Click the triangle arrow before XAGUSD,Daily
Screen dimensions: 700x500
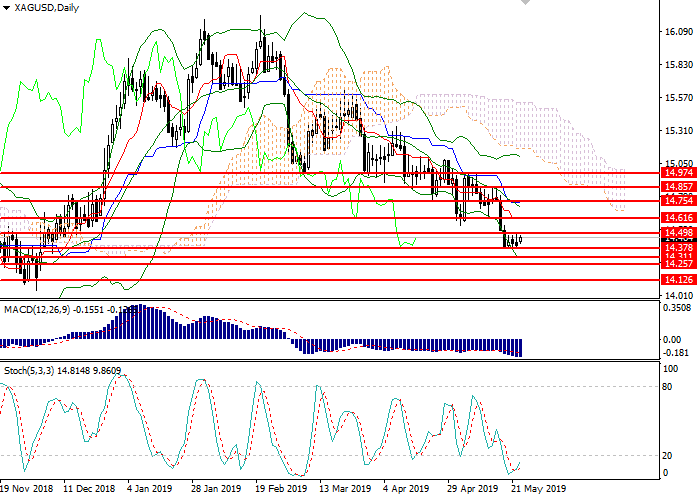tap(6, 8)
